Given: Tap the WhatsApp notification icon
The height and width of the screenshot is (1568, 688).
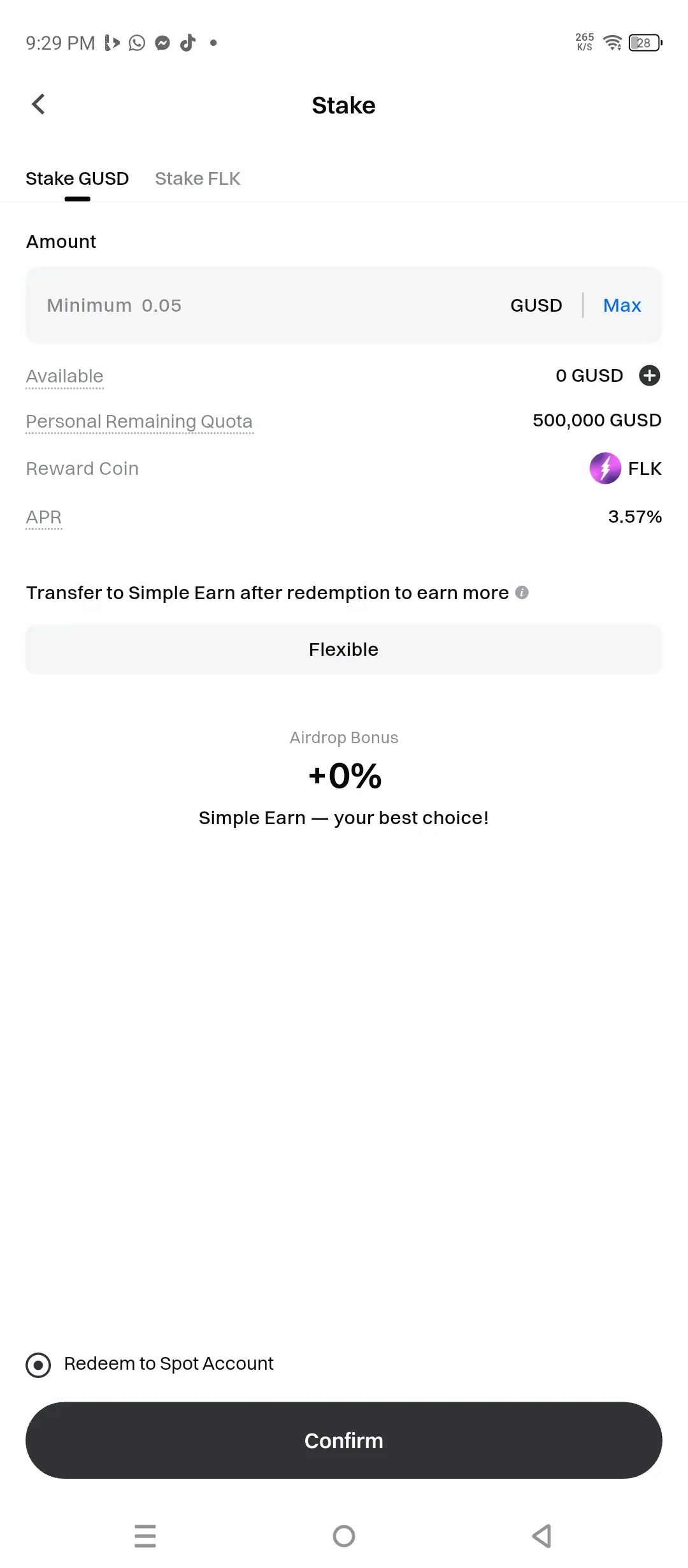Looking at the screenshot, I should pos(137,43).
